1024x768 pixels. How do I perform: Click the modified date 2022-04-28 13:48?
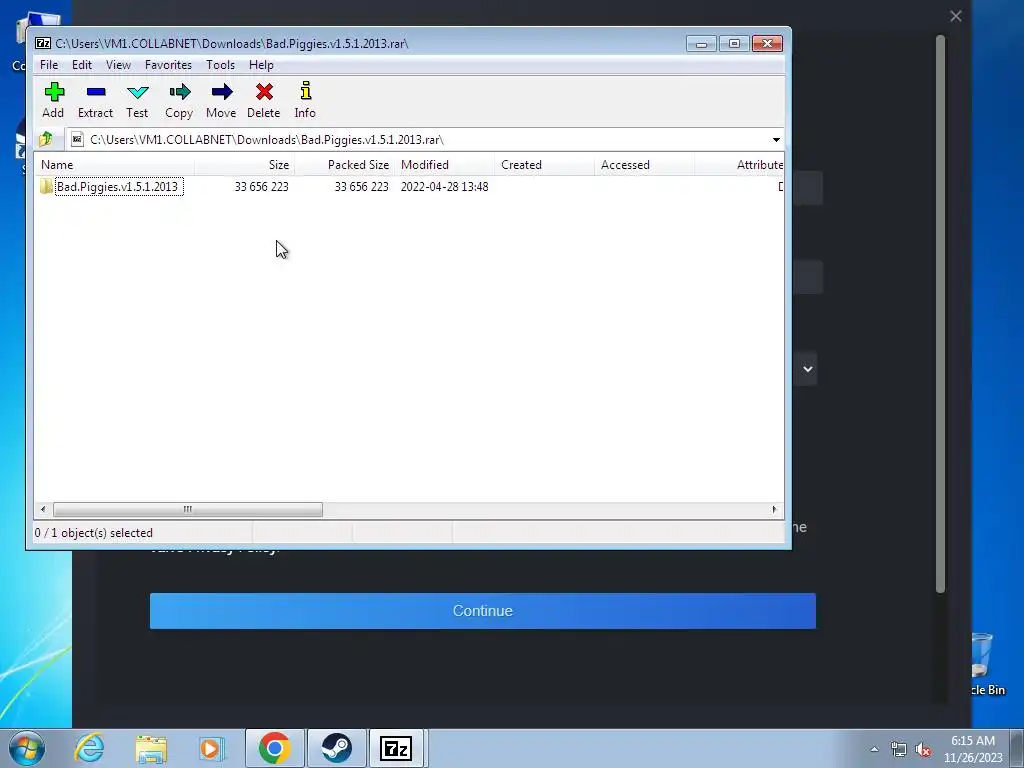point(445,187)
